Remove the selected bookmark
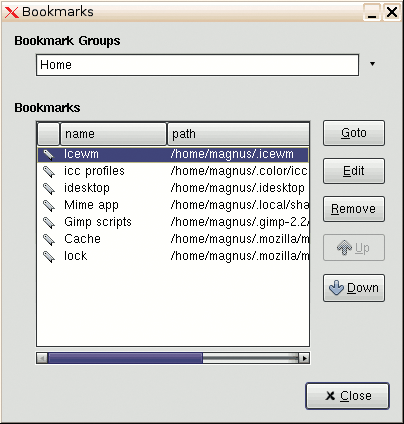Viewport: 404px width, 424px height. pyautogui.click(x=354, y=209)
